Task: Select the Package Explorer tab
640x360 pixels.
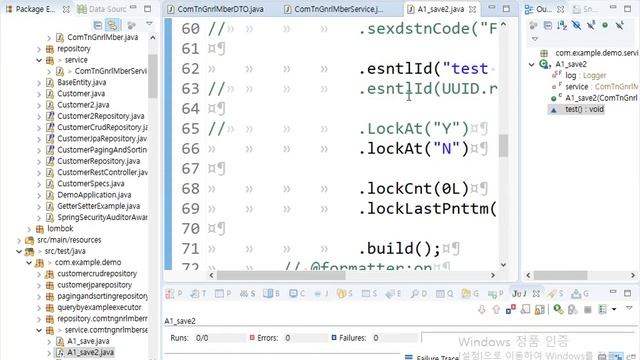Action: 35,9
